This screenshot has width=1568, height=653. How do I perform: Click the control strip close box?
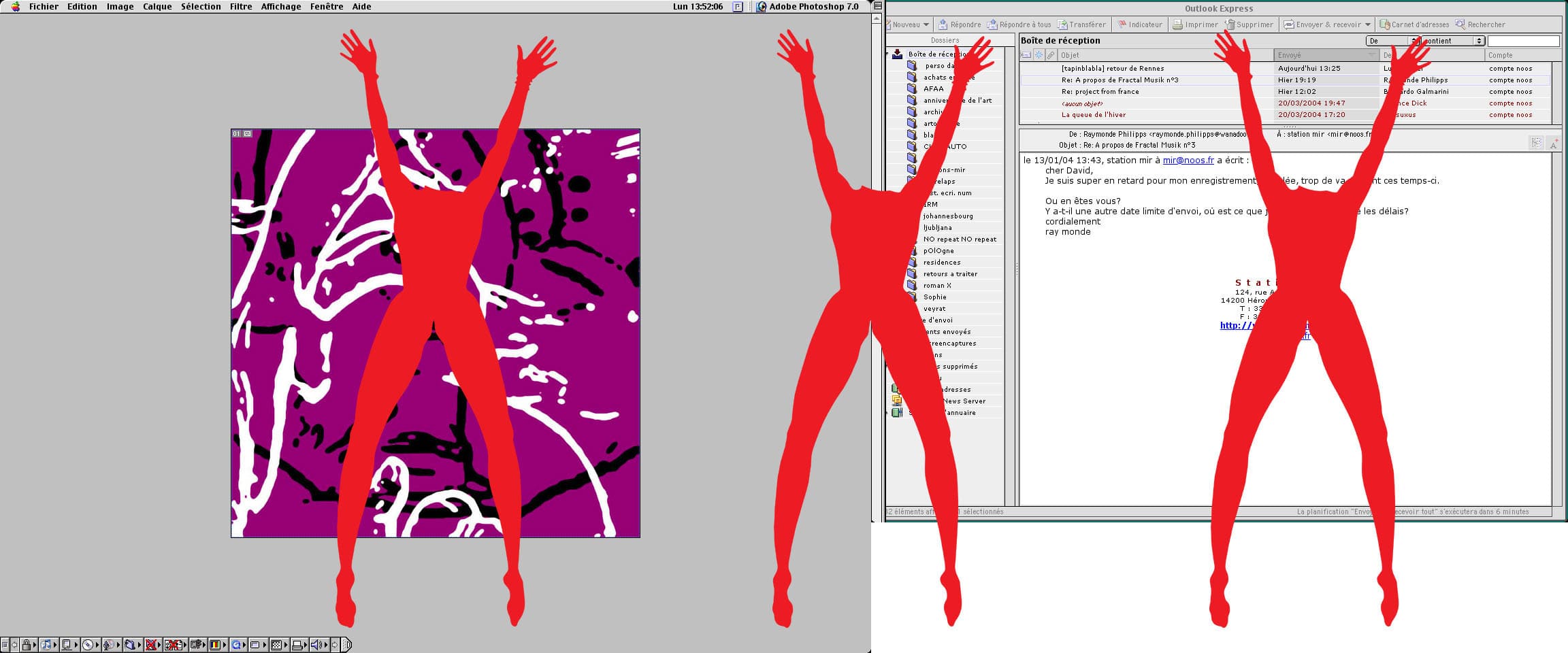(x=5, y=645)
